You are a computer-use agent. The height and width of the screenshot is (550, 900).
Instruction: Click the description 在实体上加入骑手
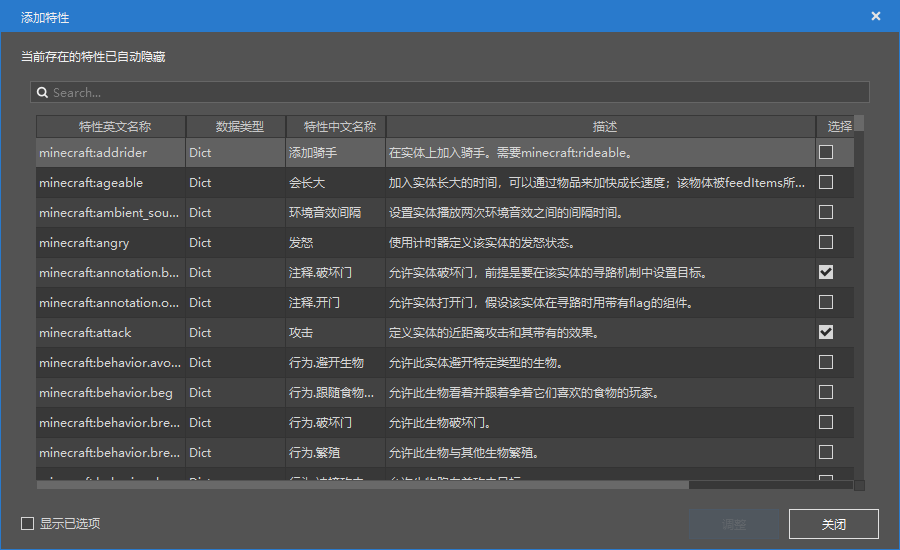click(x=601, y=153)
